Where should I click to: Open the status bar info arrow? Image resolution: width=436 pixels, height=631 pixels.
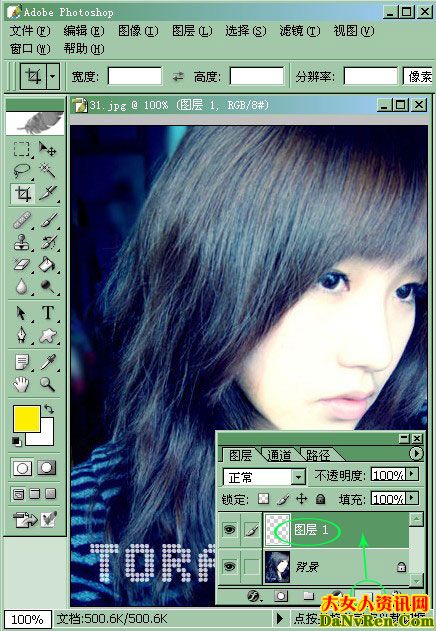point(280,618)
